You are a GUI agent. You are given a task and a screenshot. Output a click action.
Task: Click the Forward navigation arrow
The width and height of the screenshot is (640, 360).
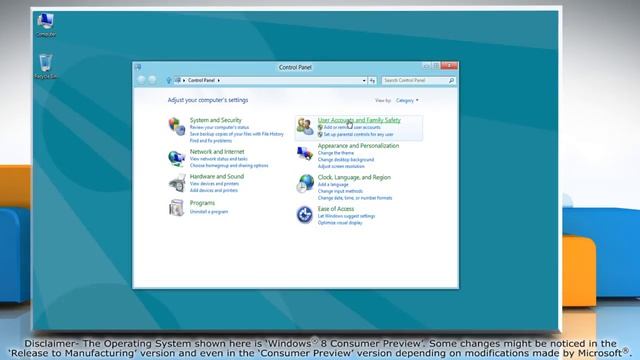tap(152, 80)
